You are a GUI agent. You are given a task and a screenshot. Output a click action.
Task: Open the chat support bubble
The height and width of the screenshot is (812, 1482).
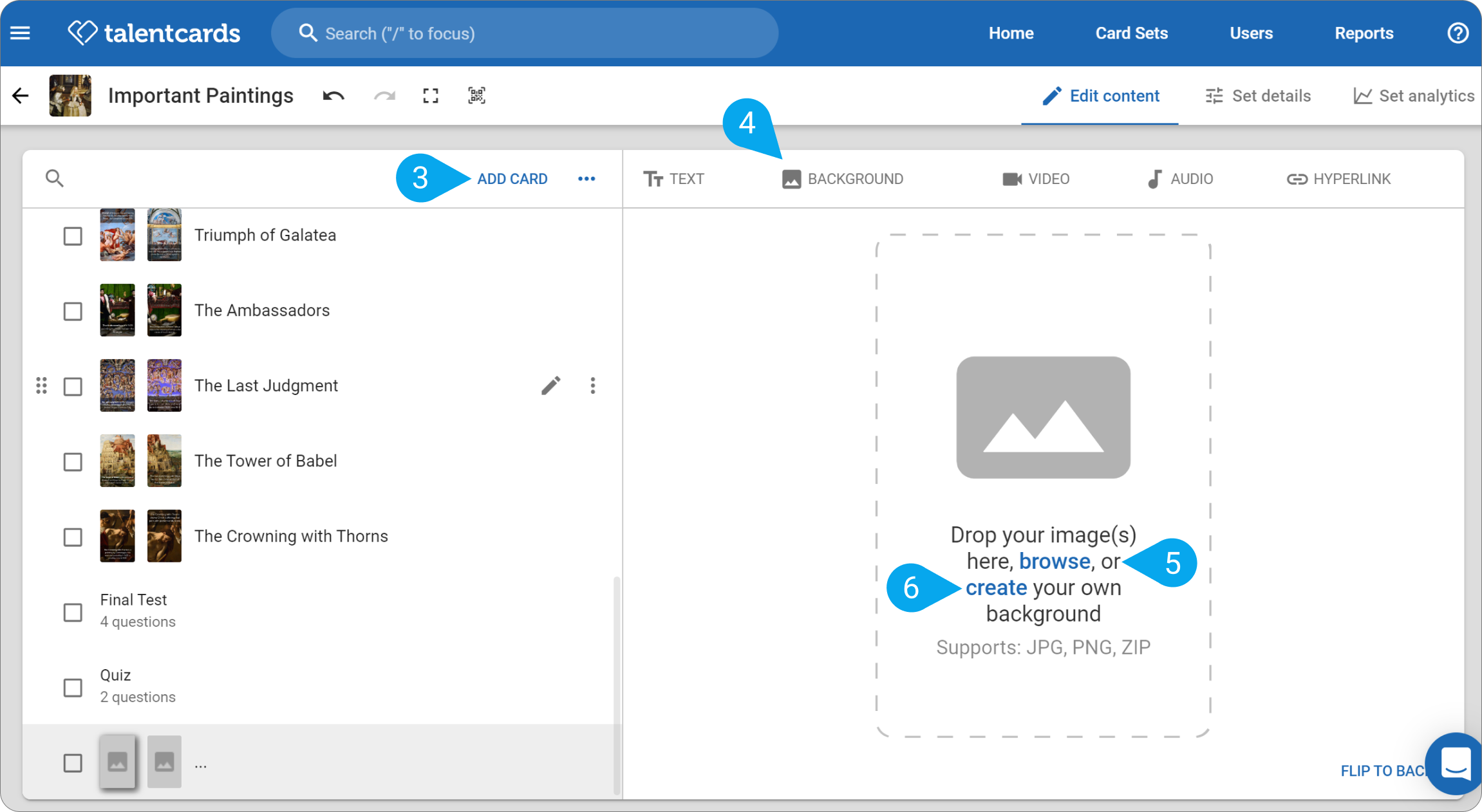(x=1456, y=763)
